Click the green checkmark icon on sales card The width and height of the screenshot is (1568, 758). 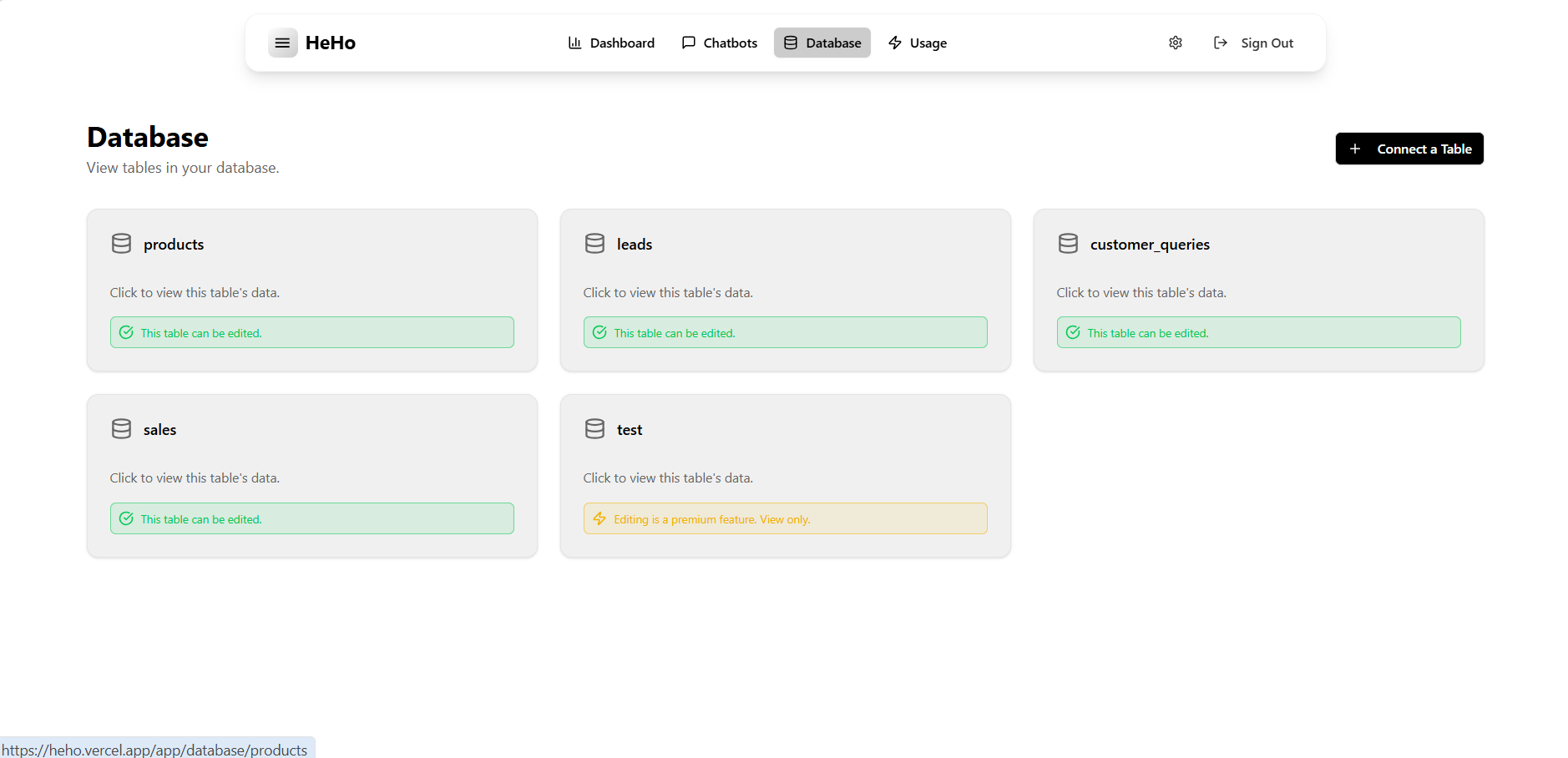click(x=126, y=518)
